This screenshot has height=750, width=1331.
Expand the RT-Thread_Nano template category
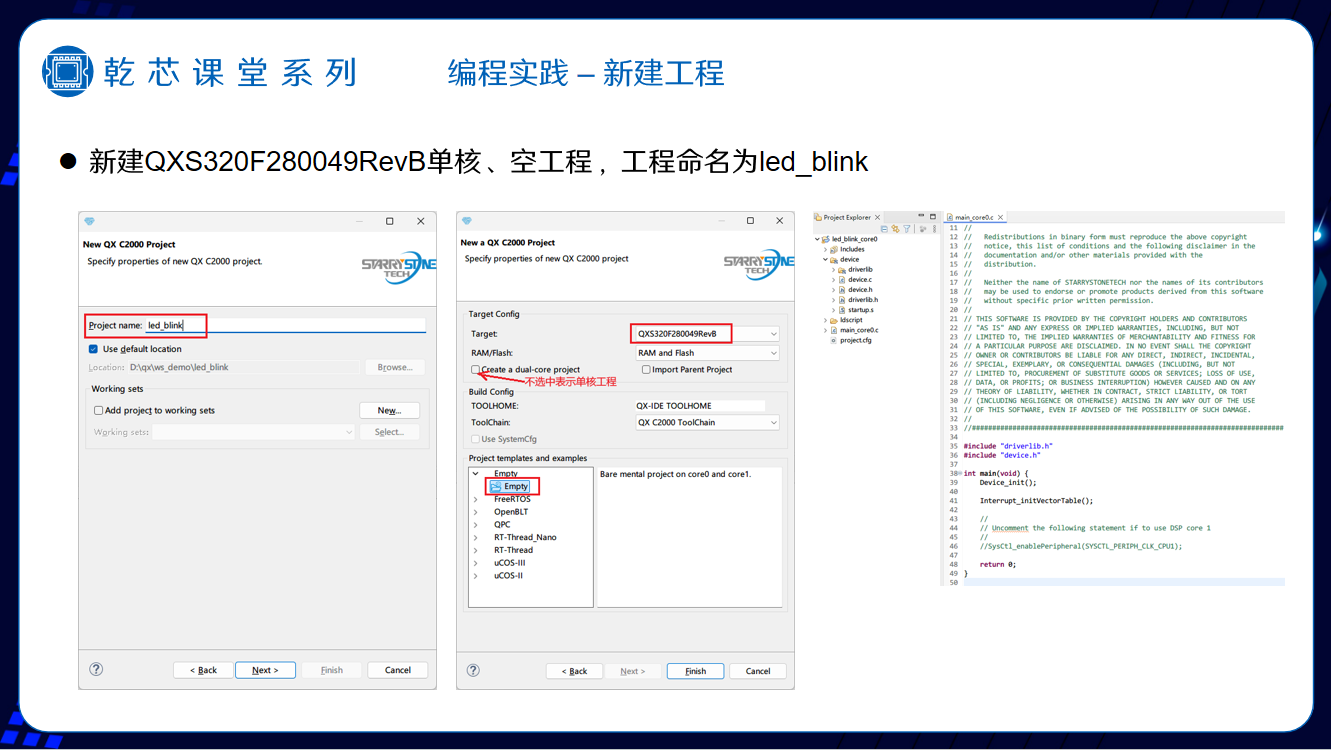pos(475,537)
